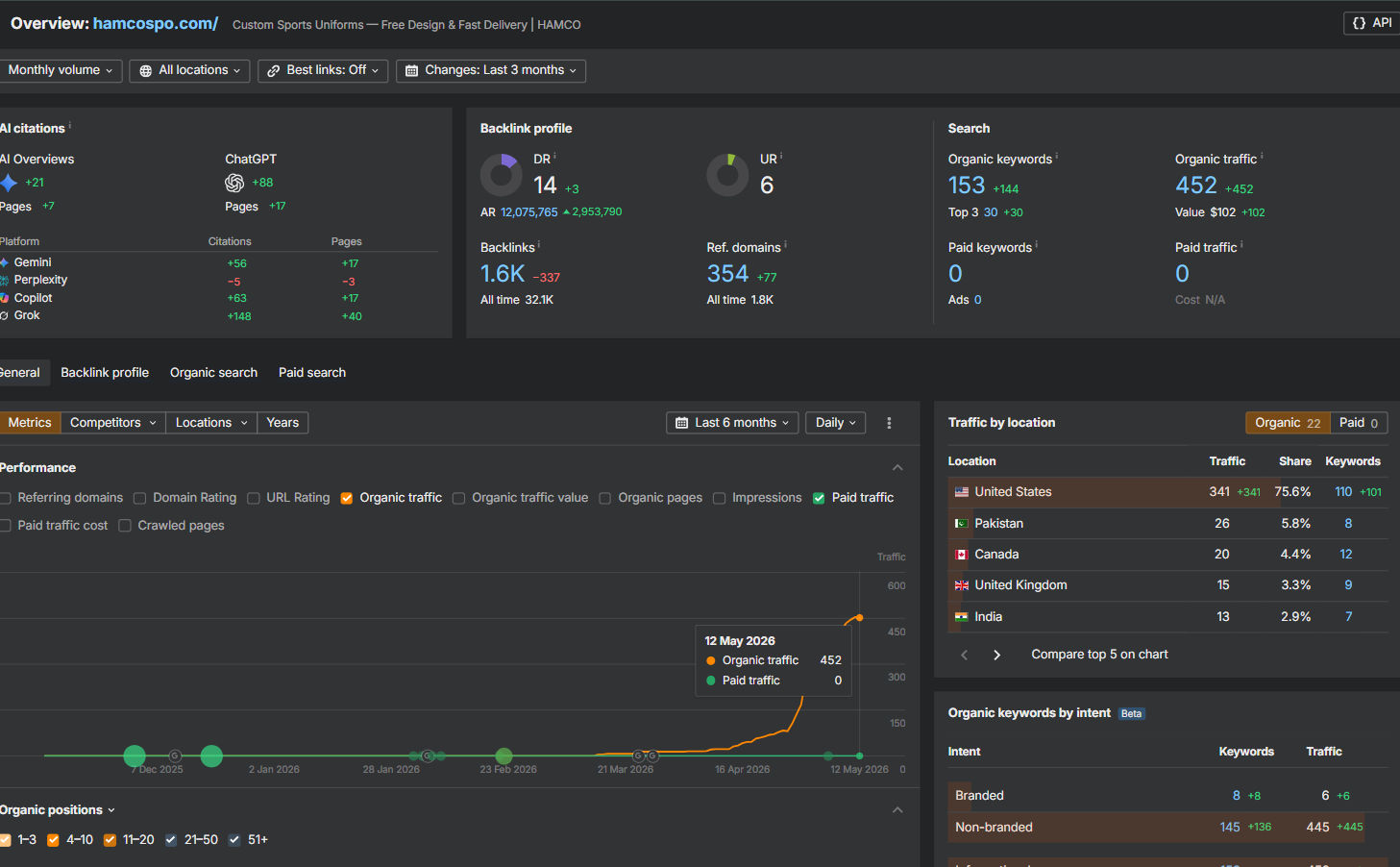The width and height of the screenshot is (1400, 867).
Task: Click the United States flag icon
Action: [x=961, y=492]
